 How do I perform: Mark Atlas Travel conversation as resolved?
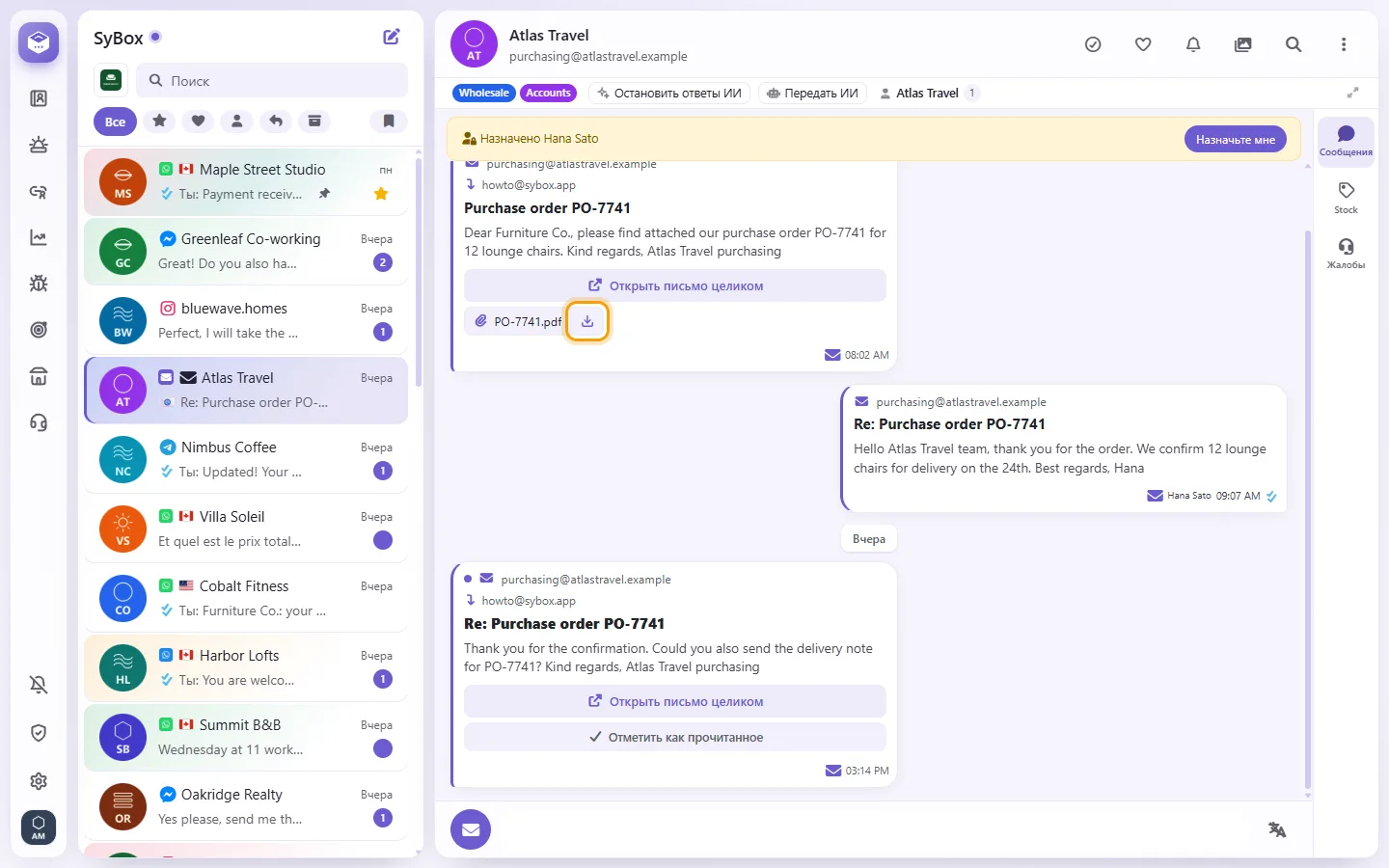(1093, 44)
